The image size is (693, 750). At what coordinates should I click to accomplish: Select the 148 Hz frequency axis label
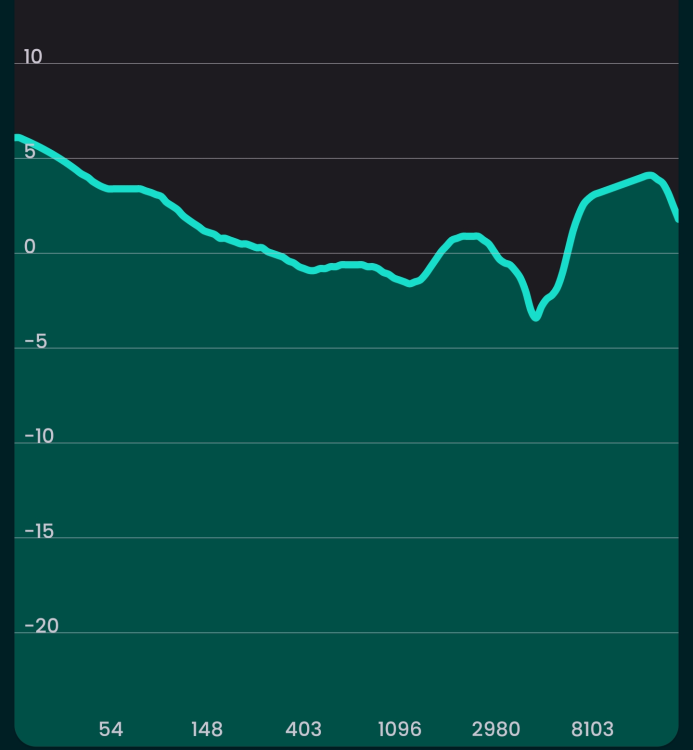tap(207, 729)
